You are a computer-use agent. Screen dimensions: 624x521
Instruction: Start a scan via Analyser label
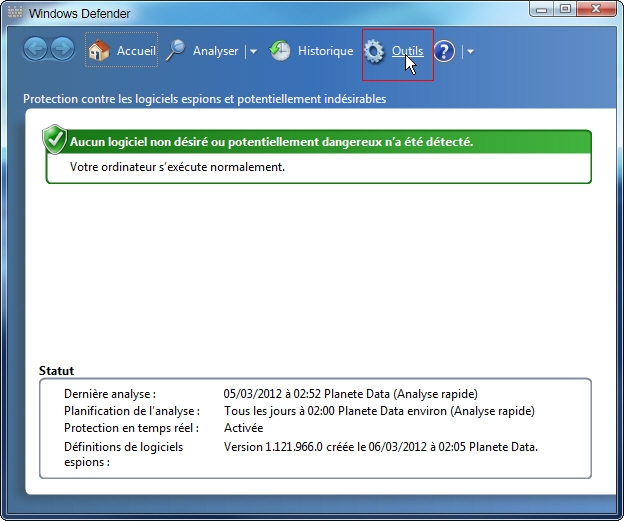click(215, 51)
